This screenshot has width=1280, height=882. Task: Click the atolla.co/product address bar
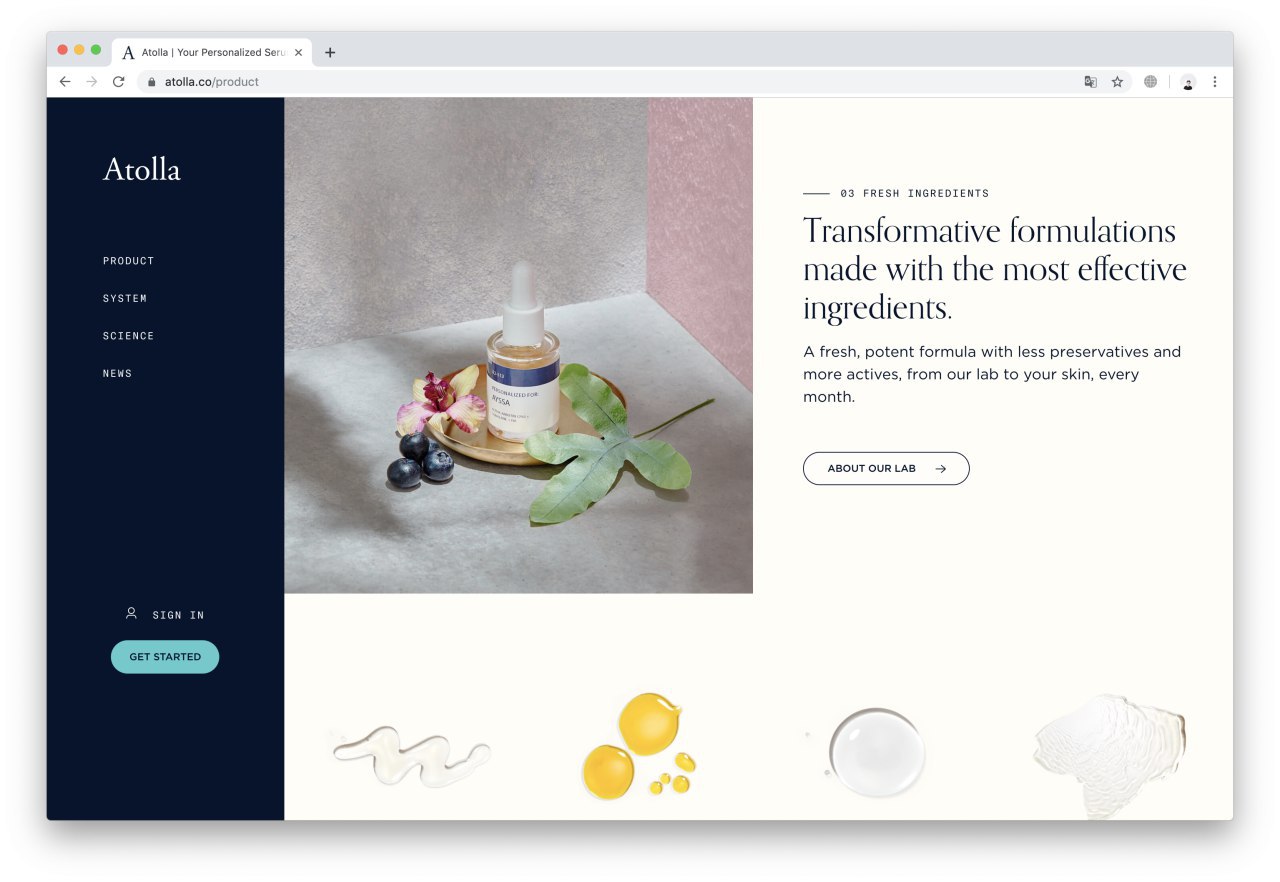[610, 82]
